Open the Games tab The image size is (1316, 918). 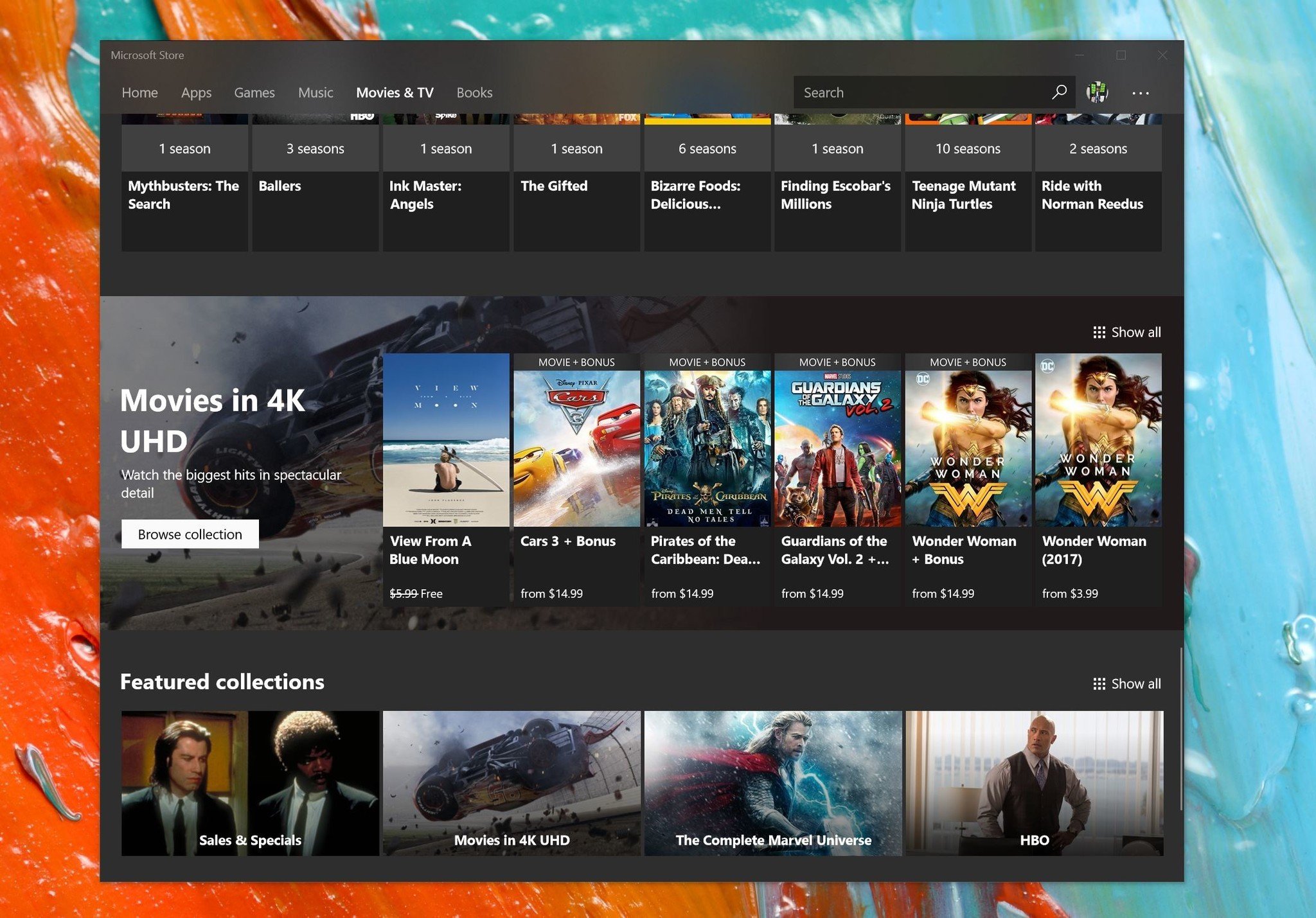pyautogui.click(x=254, y=93)
